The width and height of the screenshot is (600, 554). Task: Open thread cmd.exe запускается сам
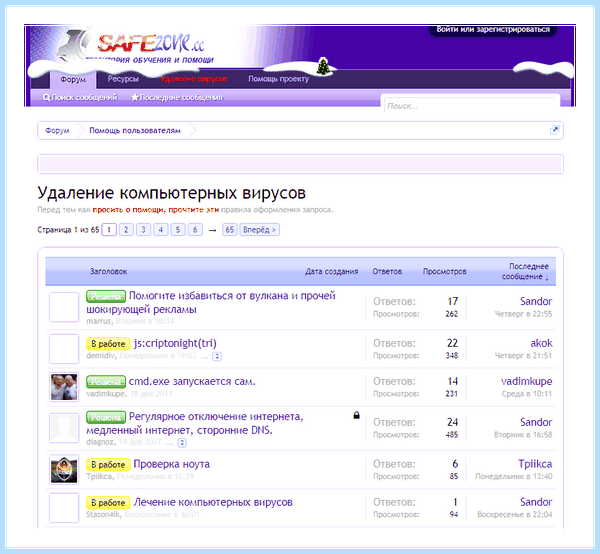pos(192,381)
